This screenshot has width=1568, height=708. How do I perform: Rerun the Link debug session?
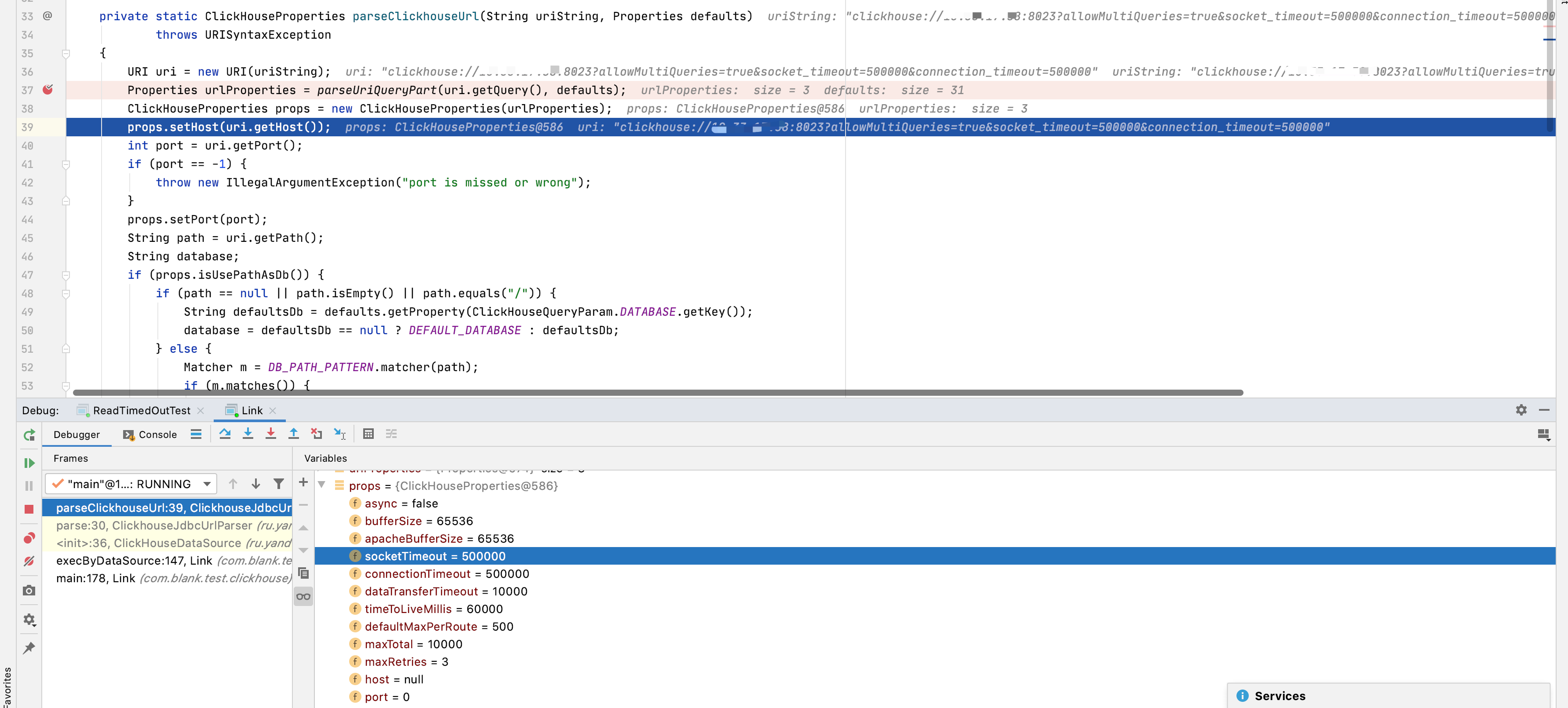[x=29, y=434]
